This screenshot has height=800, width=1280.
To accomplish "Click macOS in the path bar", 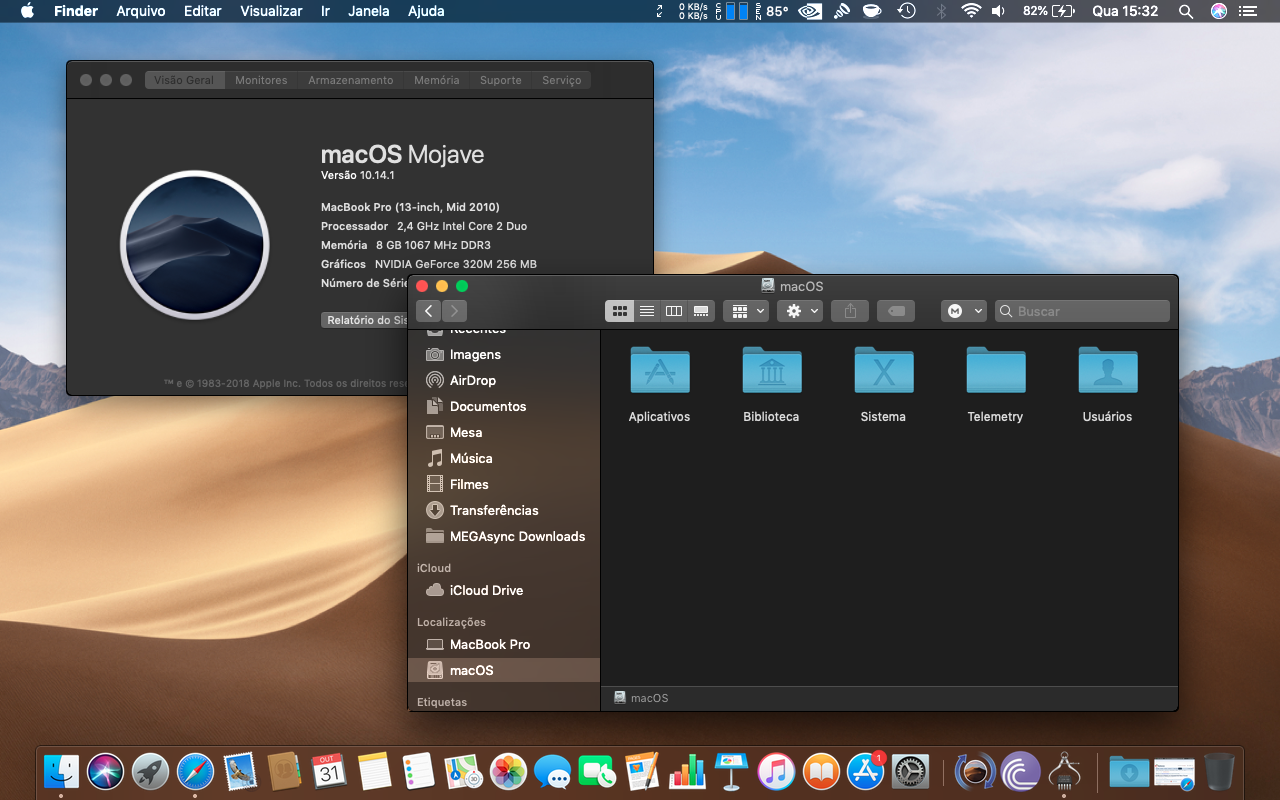I will point(641,698).
